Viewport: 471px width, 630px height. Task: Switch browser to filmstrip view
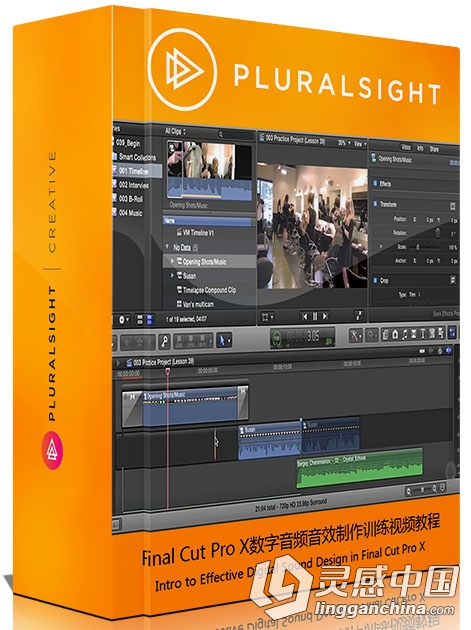(x=140, y=320)
